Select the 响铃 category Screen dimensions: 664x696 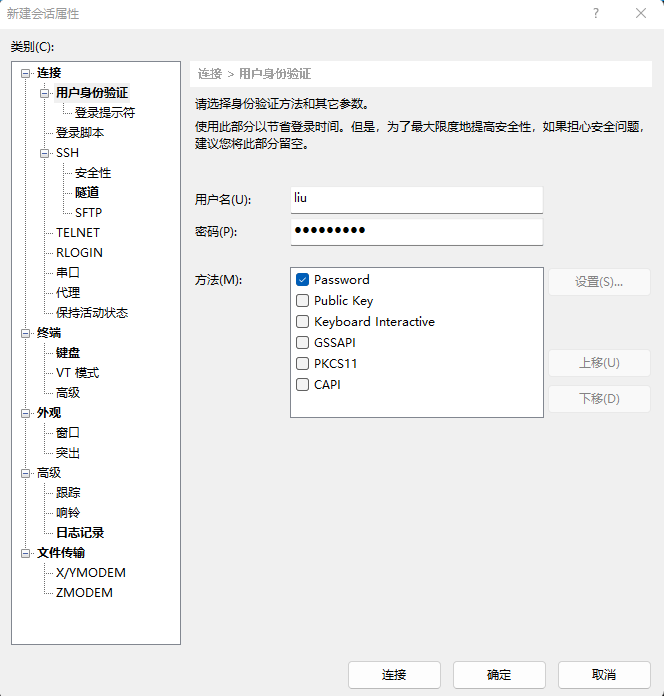coord(68,513)
